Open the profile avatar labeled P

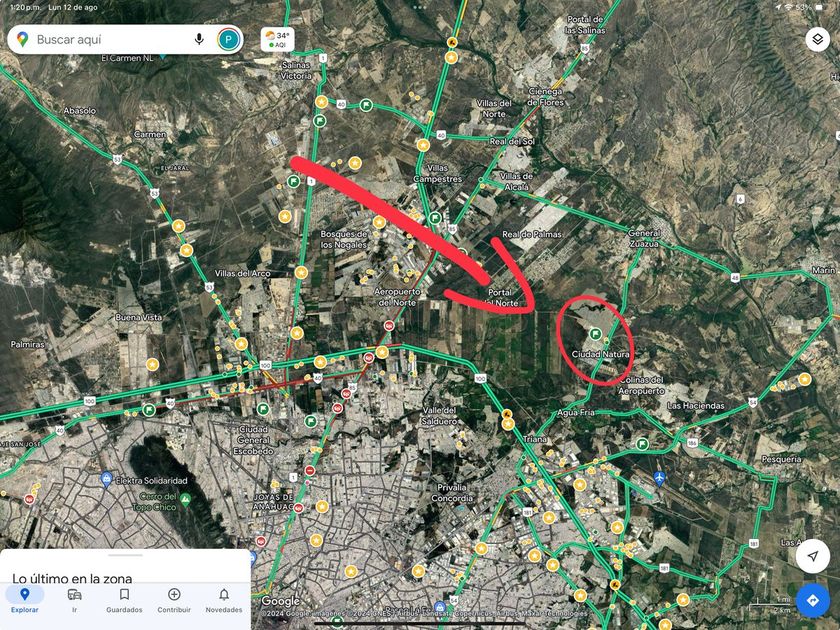point(229,39)
